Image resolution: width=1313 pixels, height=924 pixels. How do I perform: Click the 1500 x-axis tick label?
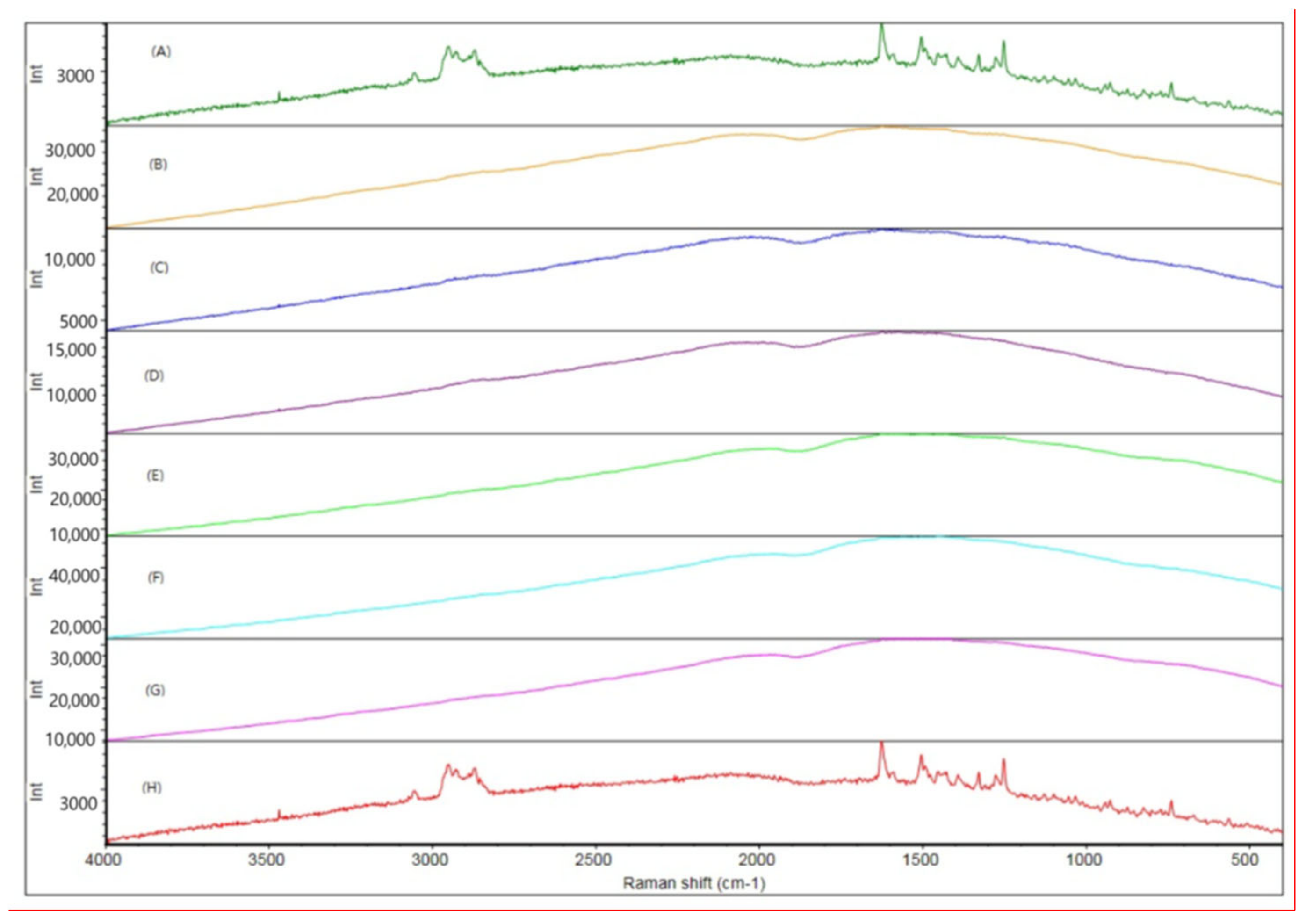click(x=921, y=860)
